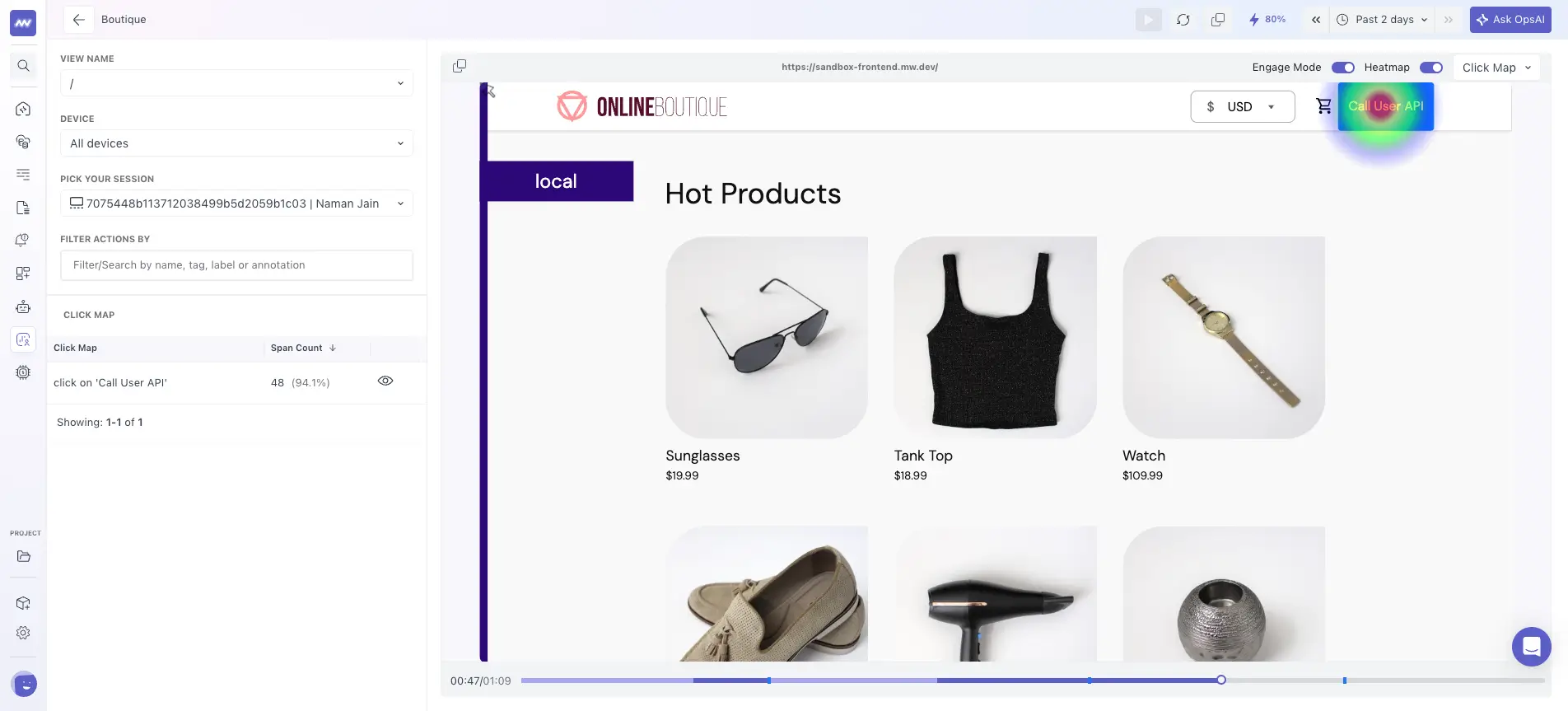Open the session picker showing Naman Jain
Viewport: 1568px width, 711px height.
(x=236, y=203)
